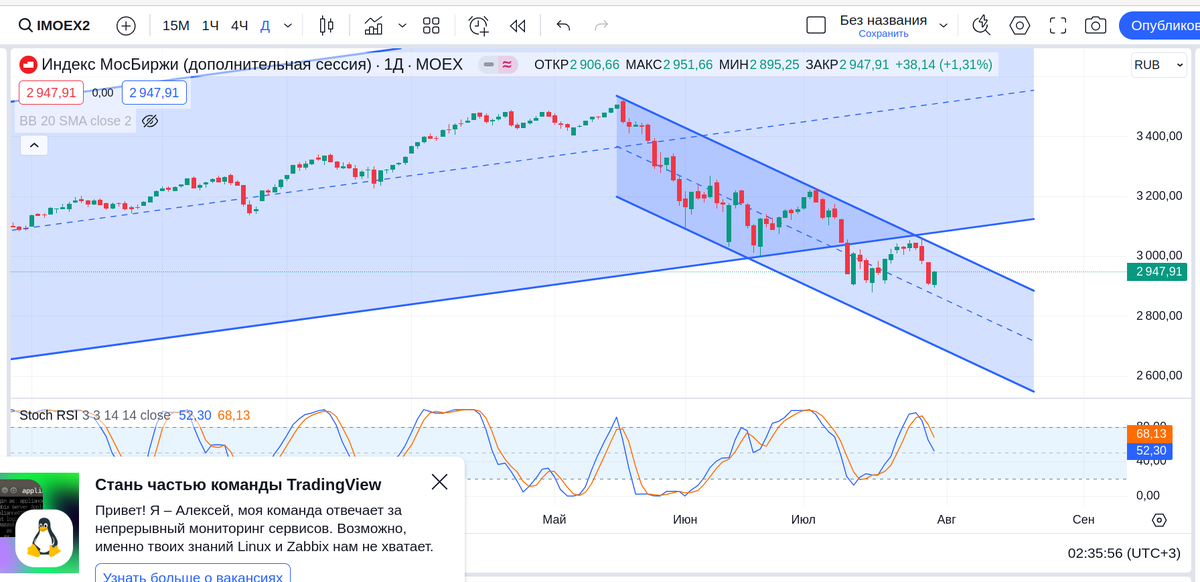This screenshot has height=582, width=1200.
Task: Add a symbol to compare with plus icon
Action: pyautogui.click(x=126, y=25)
